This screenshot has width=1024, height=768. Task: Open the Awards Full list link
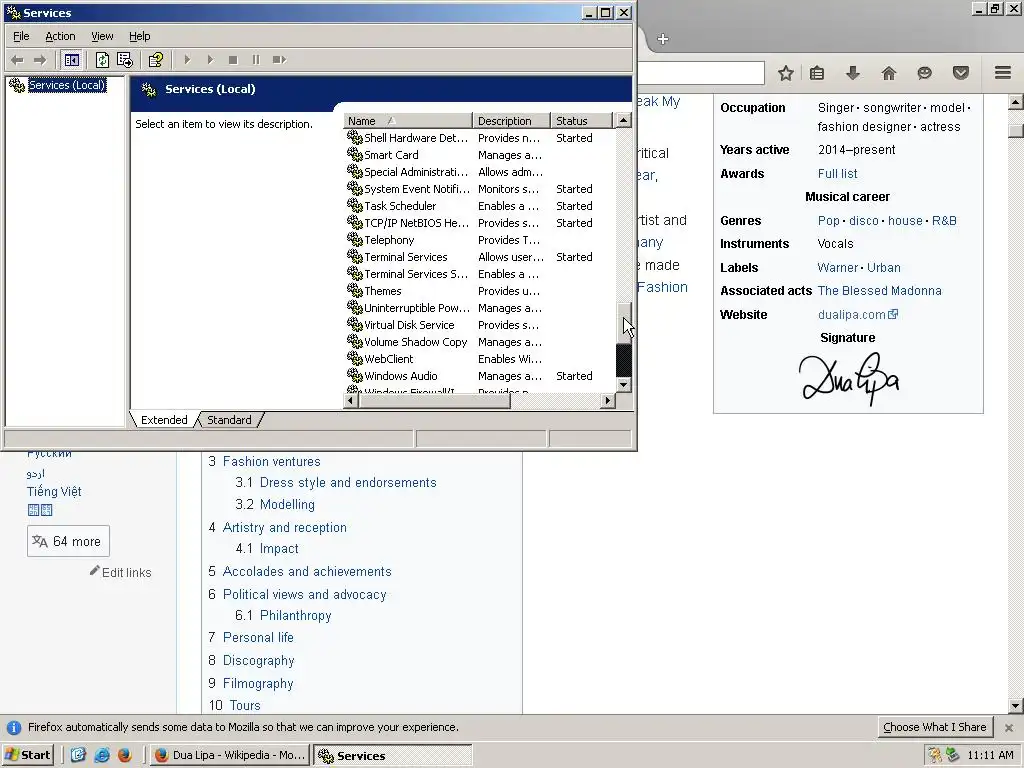pos(837,174)
